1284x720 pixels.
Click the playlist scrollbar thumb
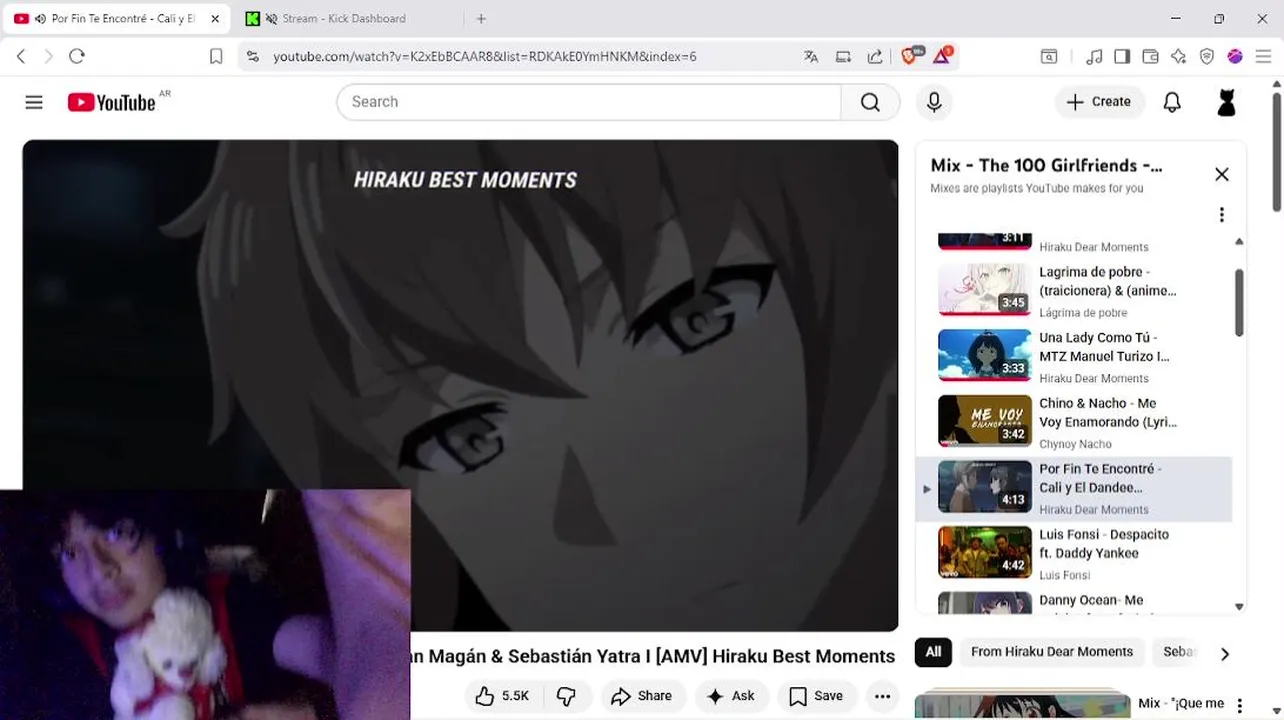pyautogui.click(x=1239, y=303)
